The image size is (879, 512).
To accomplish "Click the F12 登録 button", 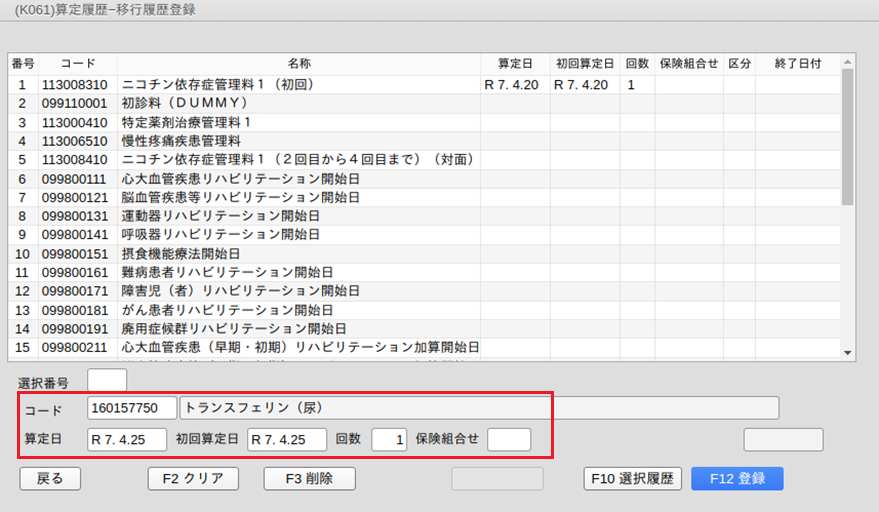I will click(x=736, y=479).
